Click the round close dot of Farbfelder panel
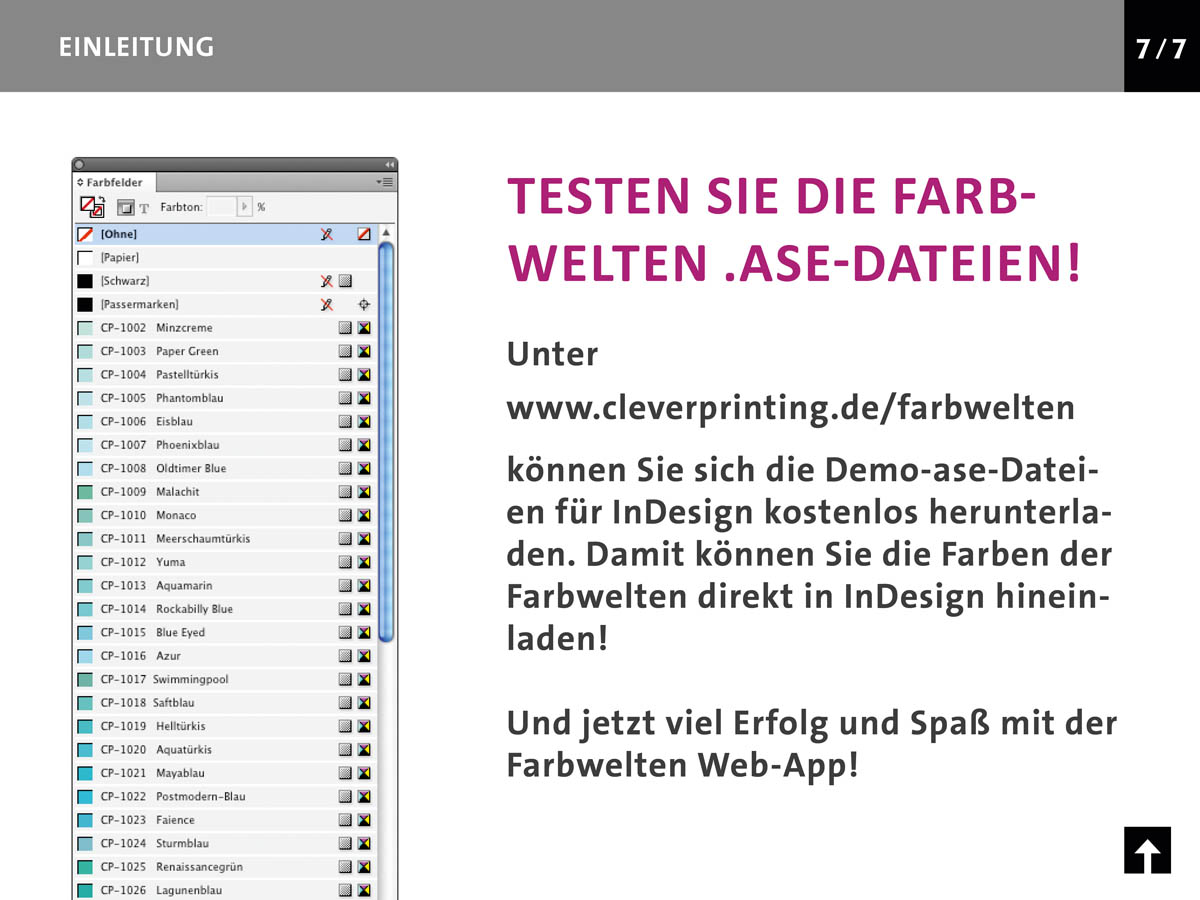This screenshot has height=900, width=1200. click(x=80, y=165)
